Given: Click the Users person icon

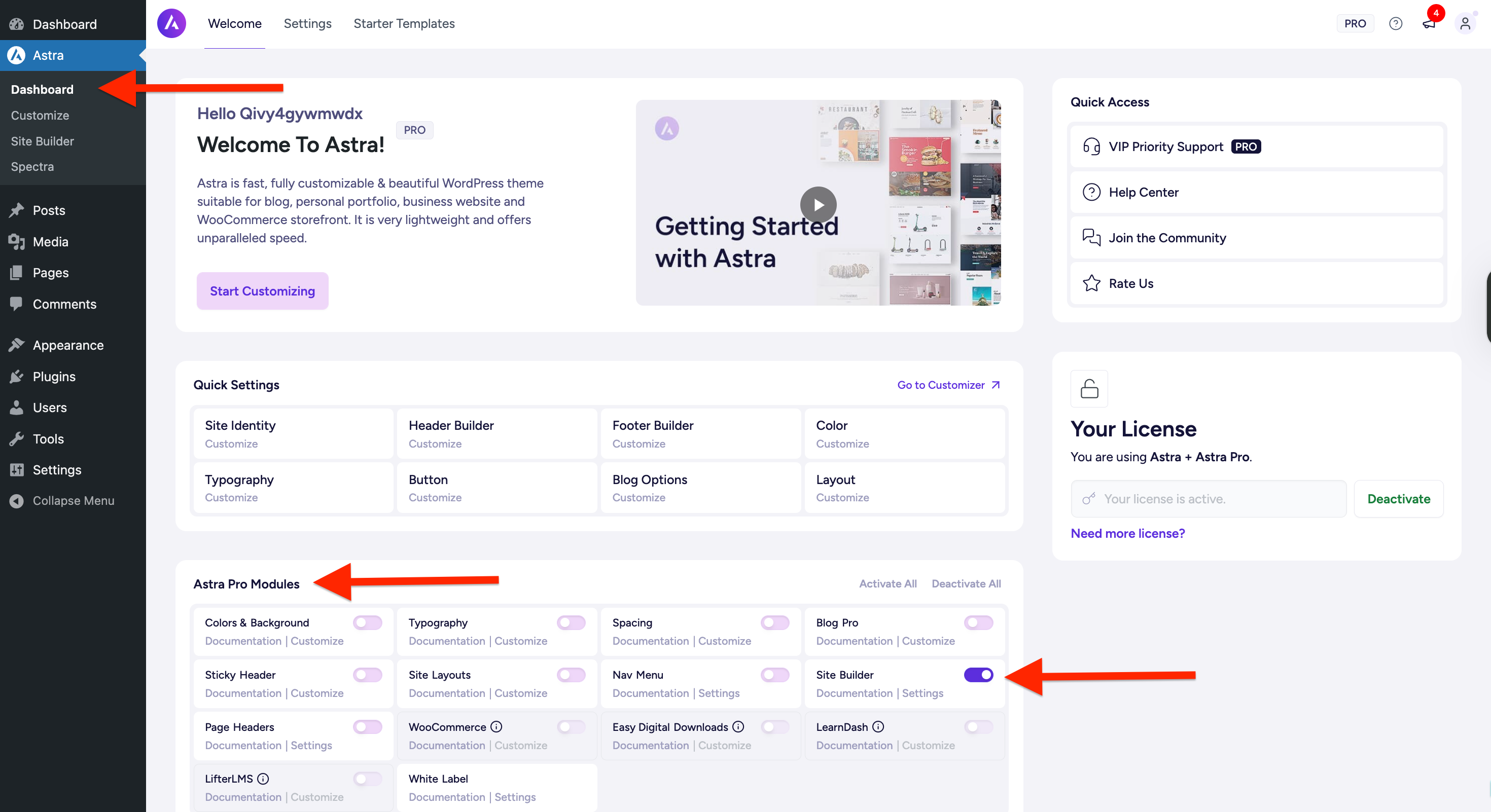Looking at the screenshot, I should (16, 408).
